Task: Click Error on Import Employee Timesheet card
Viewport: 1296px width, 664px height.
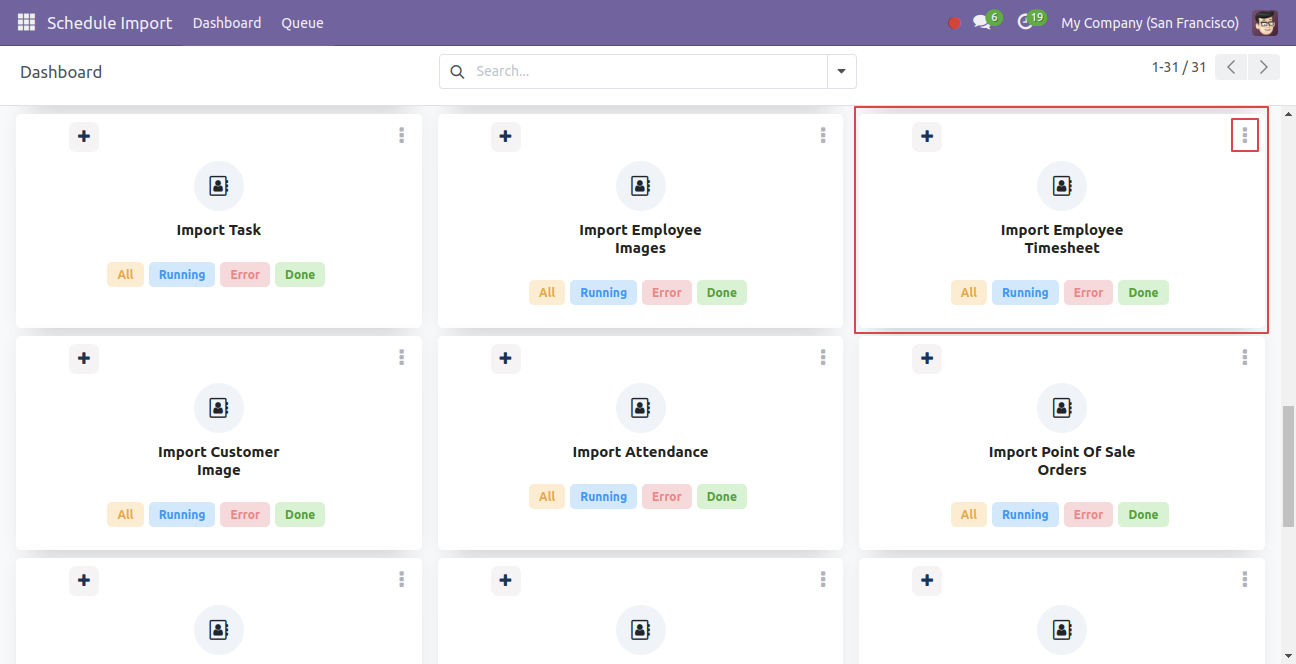Action: 1088,293
